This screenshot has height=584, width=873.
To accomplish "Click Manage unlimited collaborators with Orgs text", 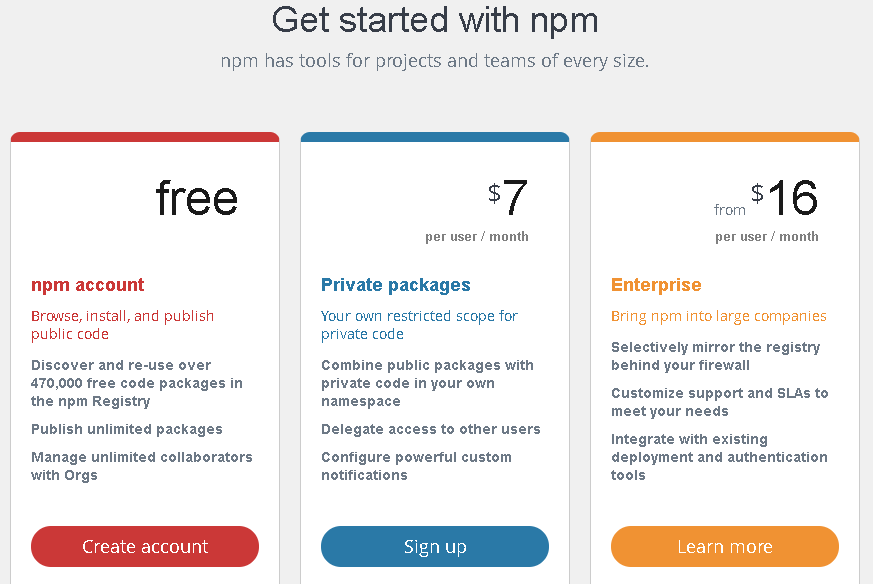I will coord(141,466).
